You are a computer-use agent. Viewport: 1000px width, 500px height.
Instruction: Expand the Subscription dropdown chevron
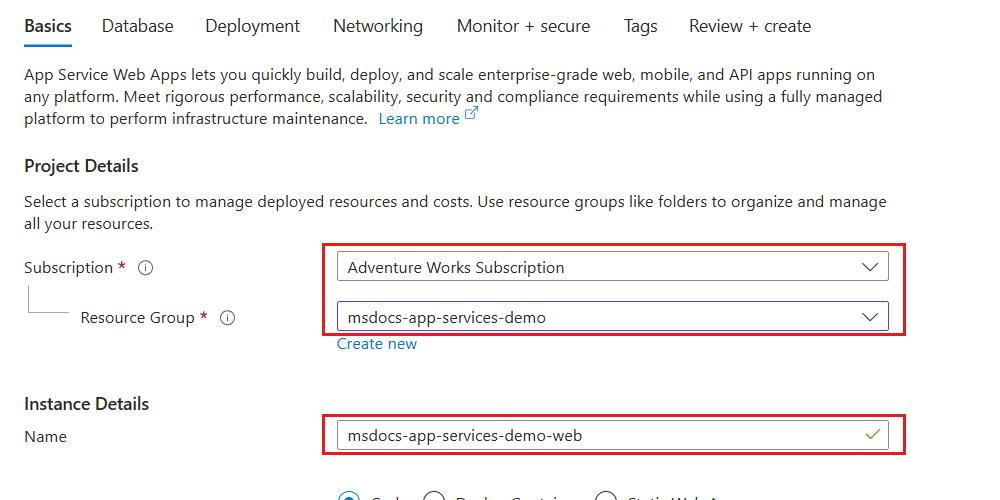[870, 267]
